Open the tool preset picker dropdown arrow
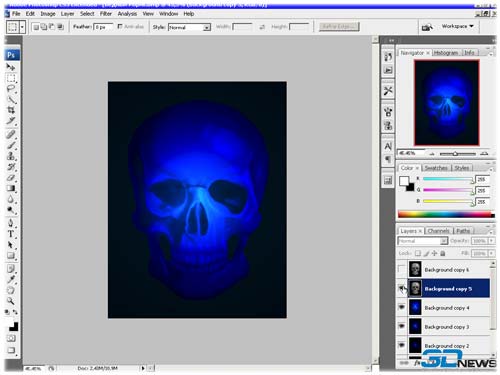This screenshot has height=375, width=500. point(23,27)
